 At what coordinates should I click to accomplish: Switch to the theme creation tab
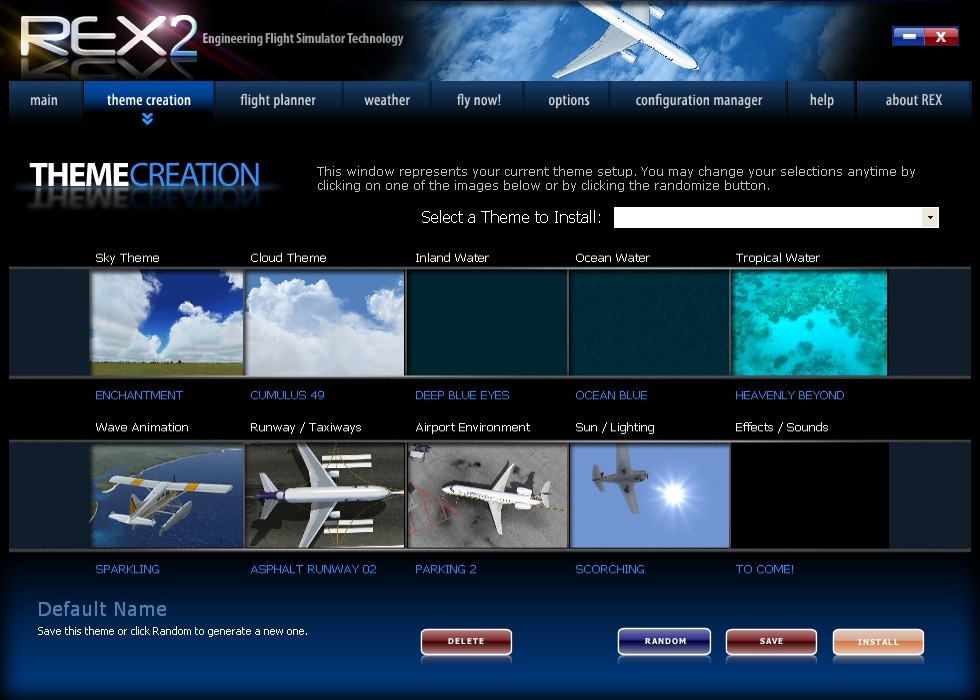click(148, 100)
